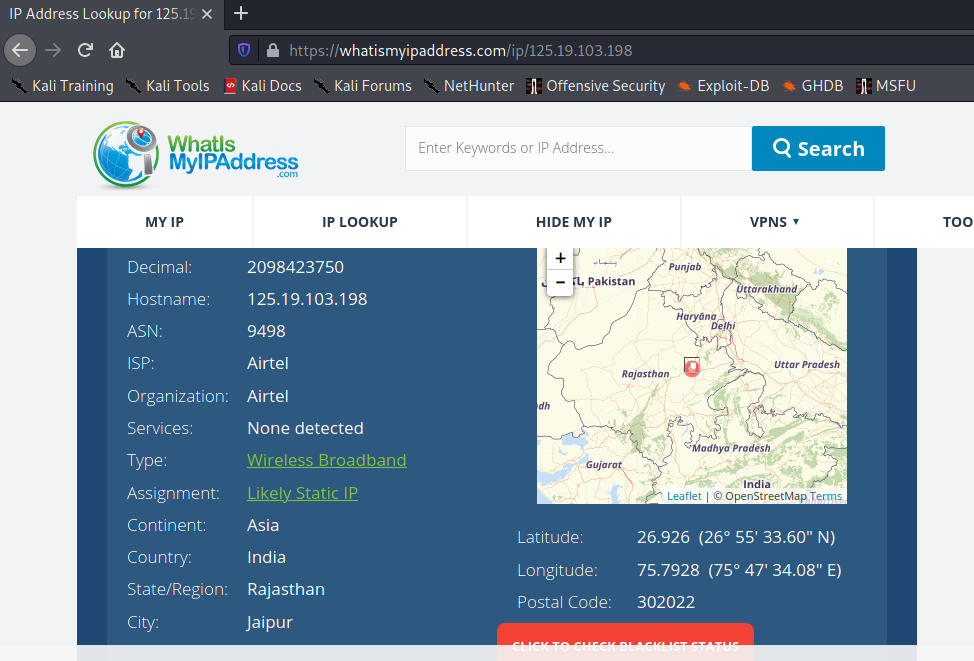Open the Wireless Broadband type link
Image resolution: width=974 pixels, height=661 pixels.
point(327,460)
